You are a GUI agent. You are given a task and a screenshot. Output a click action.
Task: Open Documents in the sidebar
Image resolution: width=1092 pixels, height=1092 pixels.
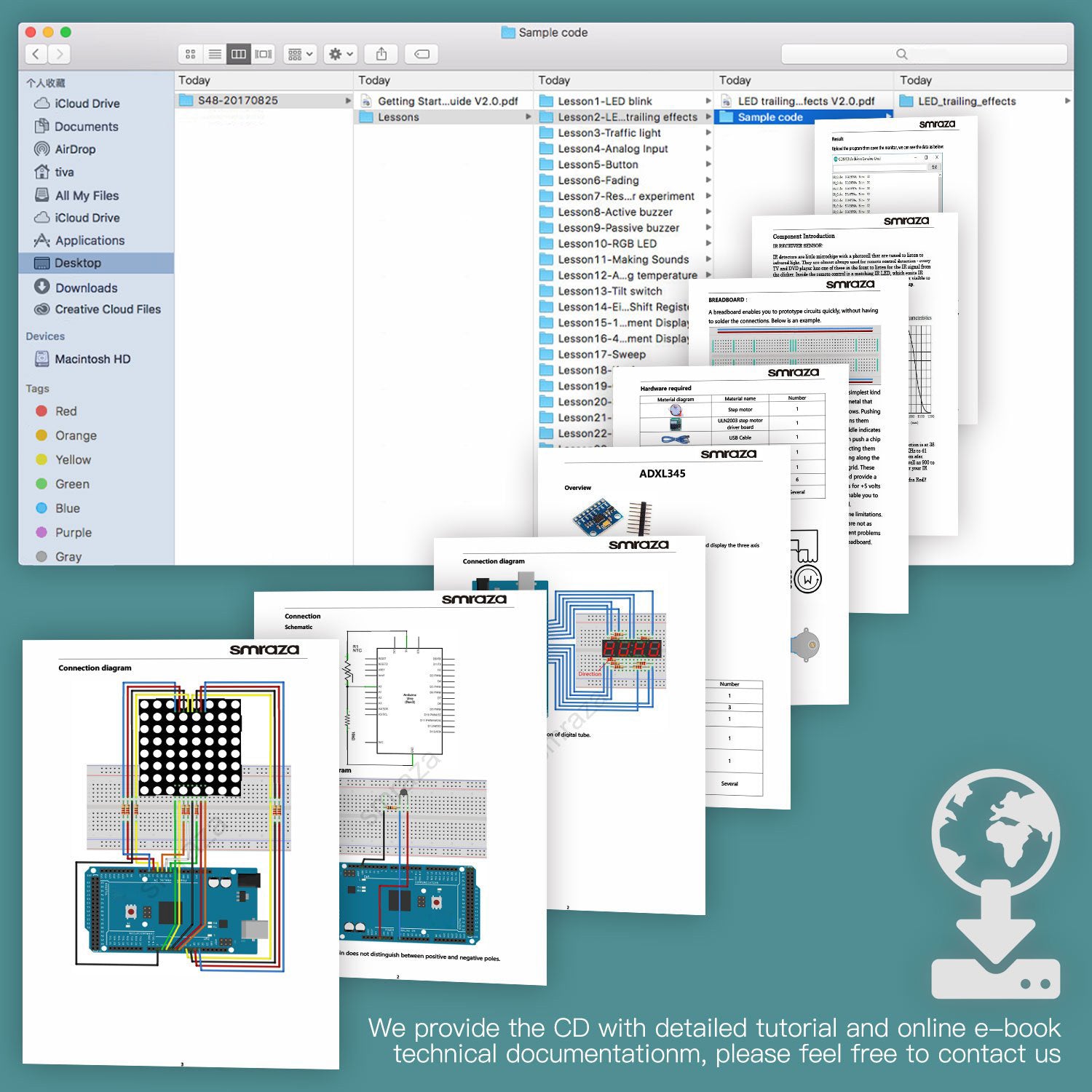click(x=76, y=126)
